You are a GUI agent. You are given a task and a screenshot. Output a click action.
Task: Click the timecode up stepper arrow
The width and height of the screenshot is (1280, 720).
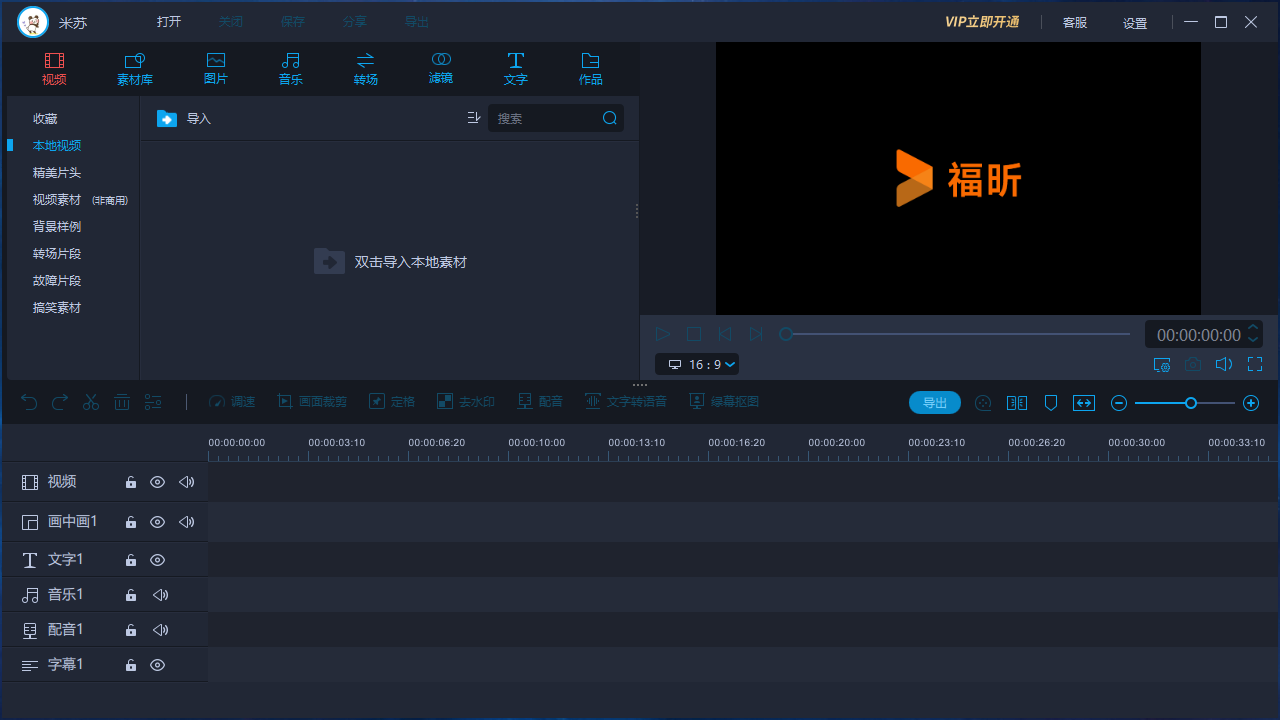(1252, 328)
